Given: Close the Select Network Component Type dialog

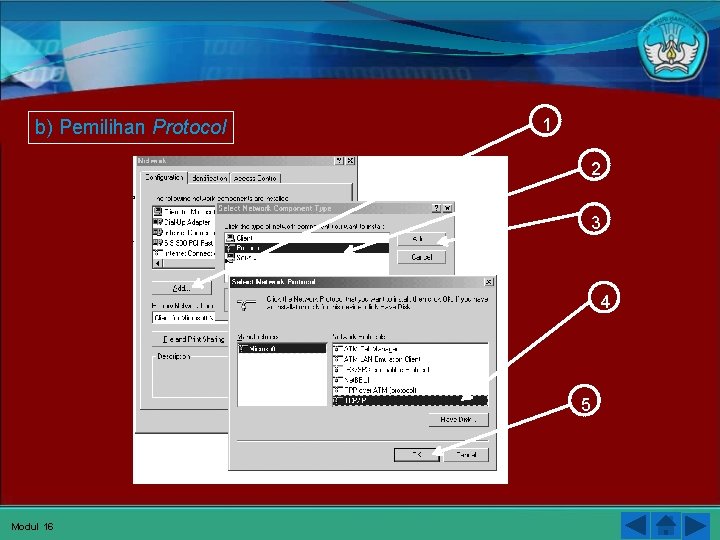Looking at the screenshot, I should [x=448, y=208].
